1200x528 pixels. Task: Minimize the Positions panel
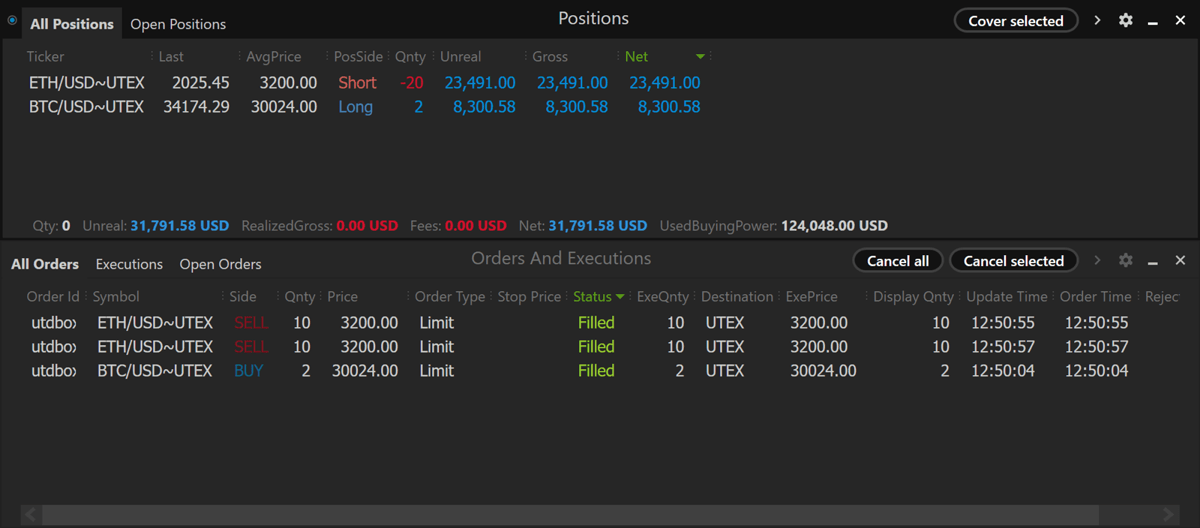pos(1153,20)
